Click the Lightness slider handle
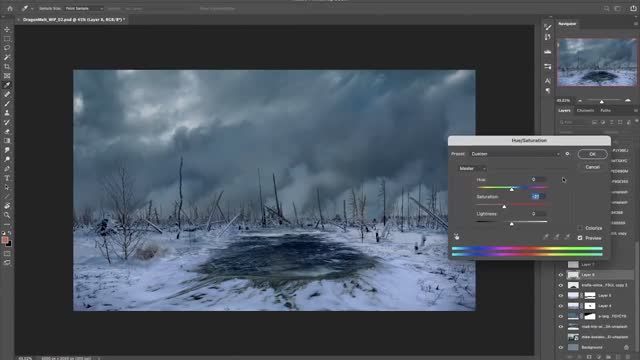The width and height of the screenshot is (640, 360). tap(512, 224)
